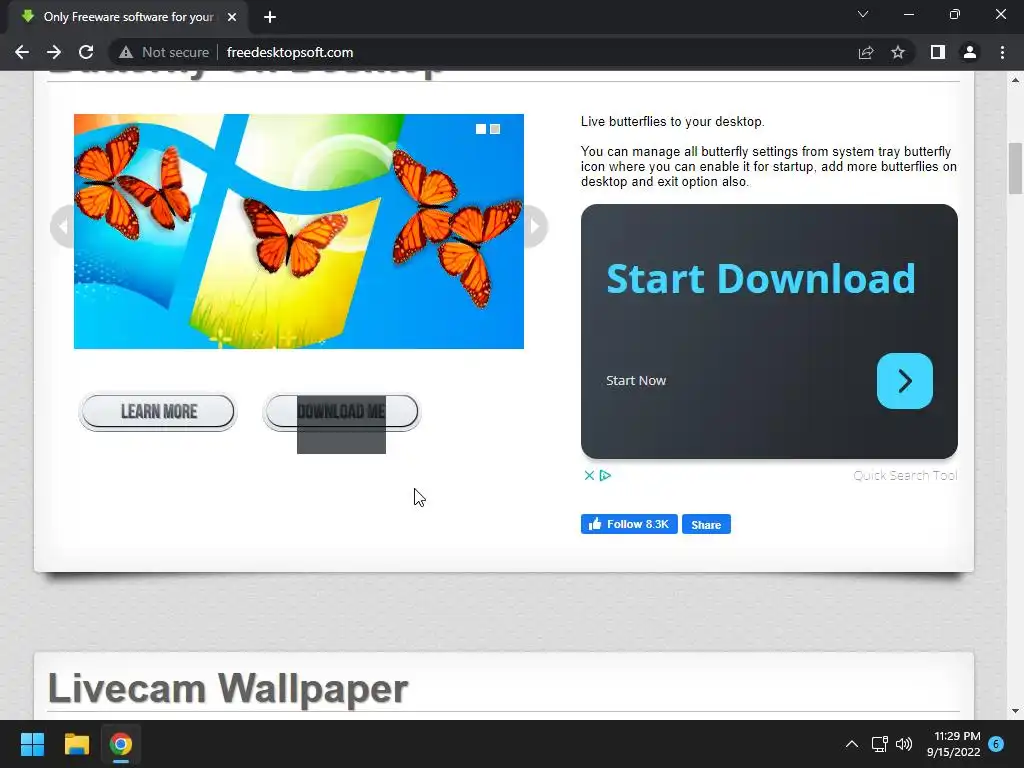This screenshot has height=768, width=1024.
Task: Select the Only Freeware software tab
Action: coord(128,17)
